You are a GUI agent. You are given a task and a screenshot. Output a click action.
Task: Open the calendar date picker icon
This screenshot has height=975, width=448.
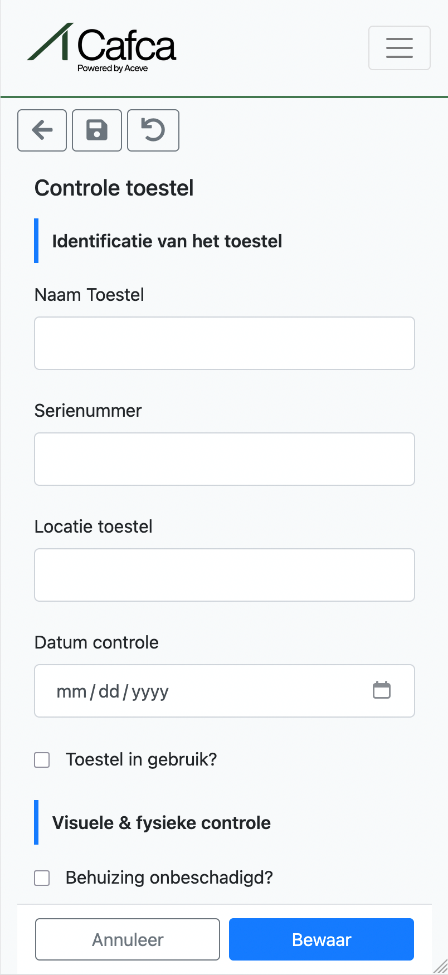click(x=381, y=690)
